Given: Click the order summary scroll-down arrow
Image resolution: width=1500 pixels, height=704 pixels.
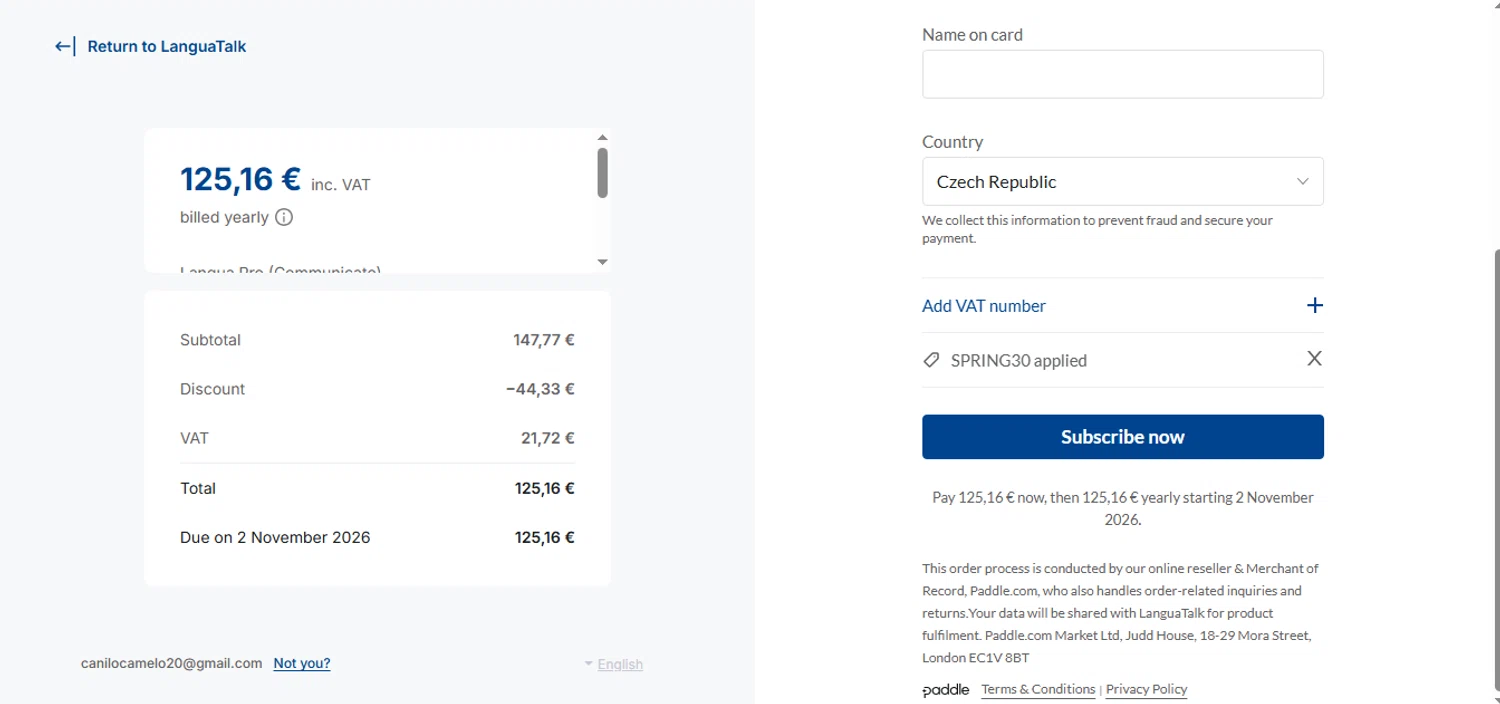Looking at the screenshot, I should tap(602, 262).
